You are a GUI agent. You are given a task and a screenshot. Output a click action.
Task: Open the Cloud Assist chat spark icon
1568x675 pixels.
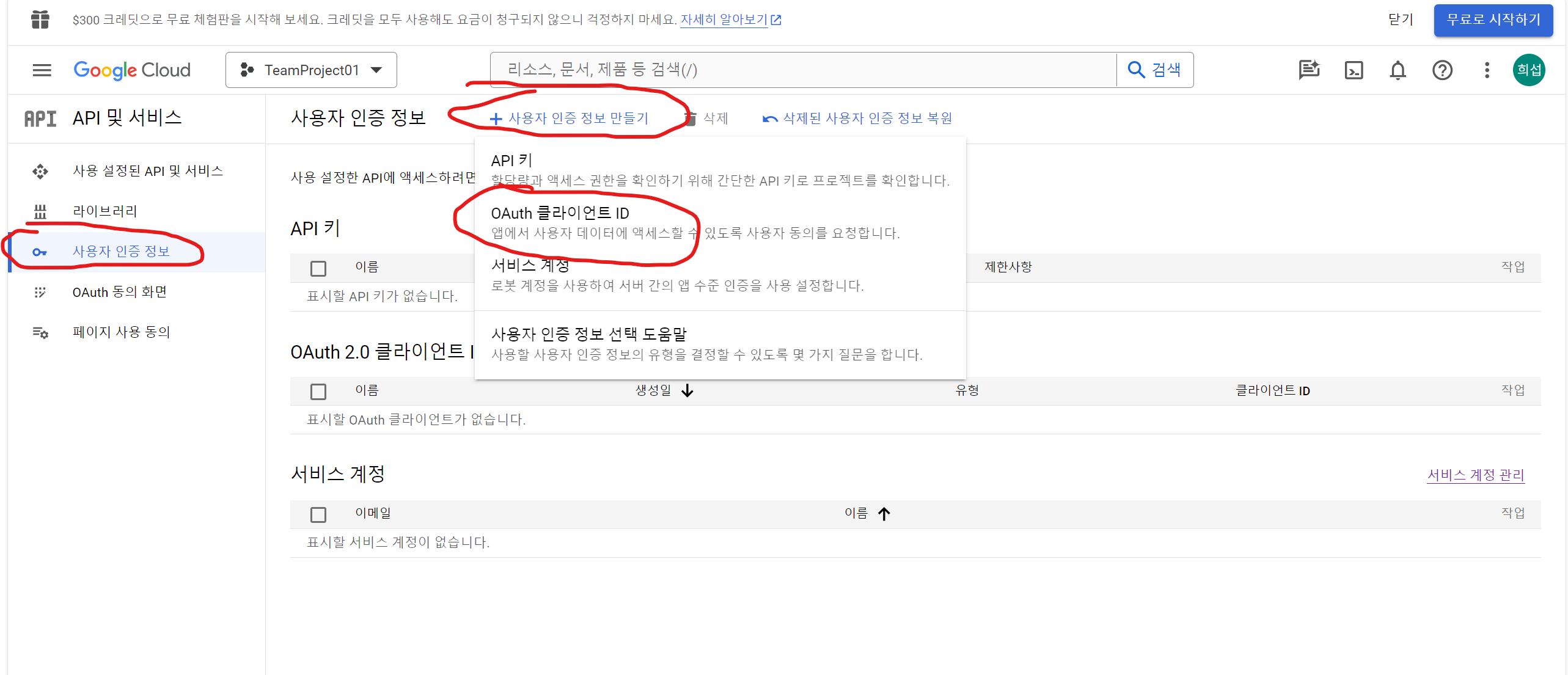tap(1309, 70)
